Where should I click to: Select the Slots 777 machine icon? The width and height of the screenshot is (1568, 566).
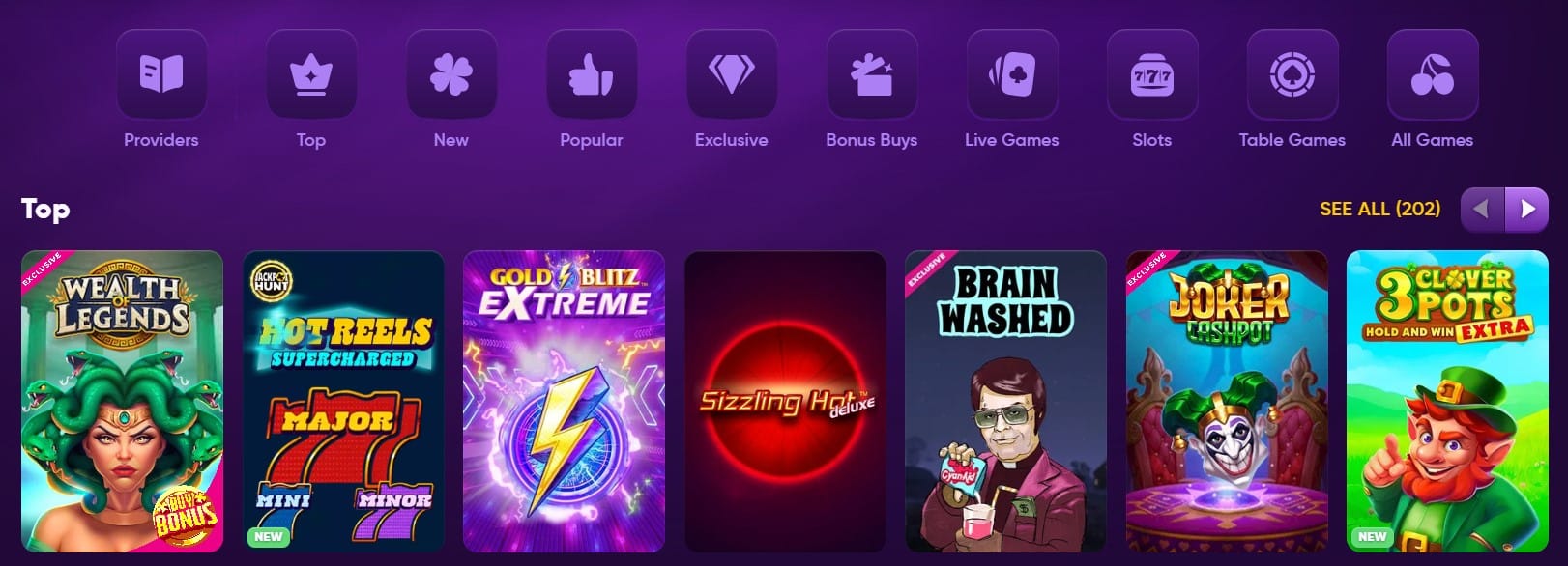(x=1152, y=74)
